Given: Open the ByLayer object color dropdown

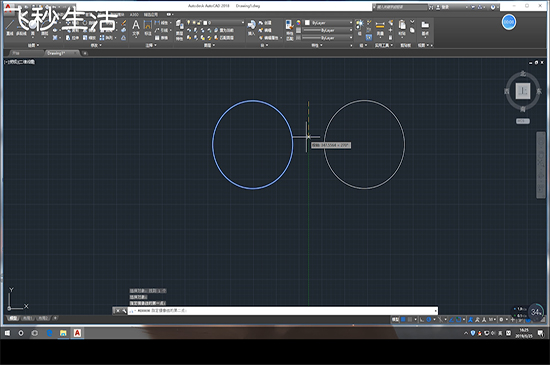Looking at the screenshot, I should pos(328,22).
